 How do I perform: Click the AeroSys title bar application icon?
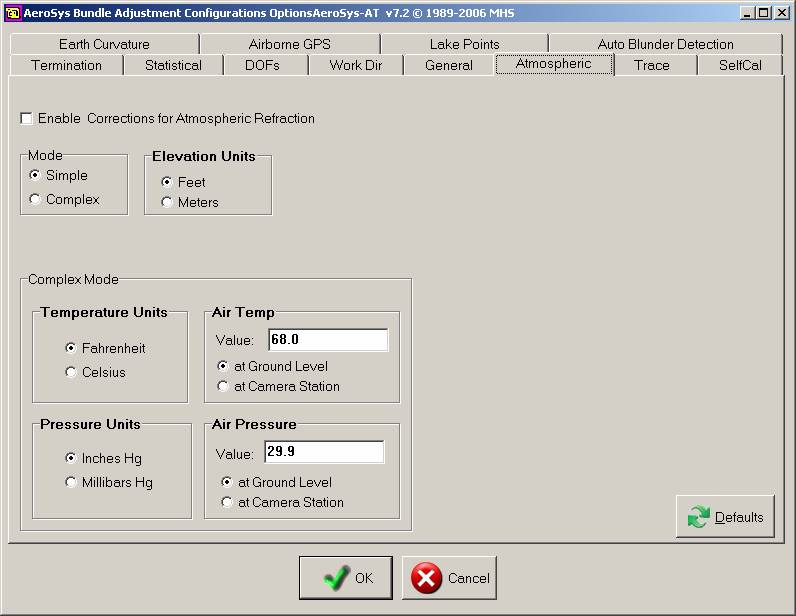(x=12, y=13)
